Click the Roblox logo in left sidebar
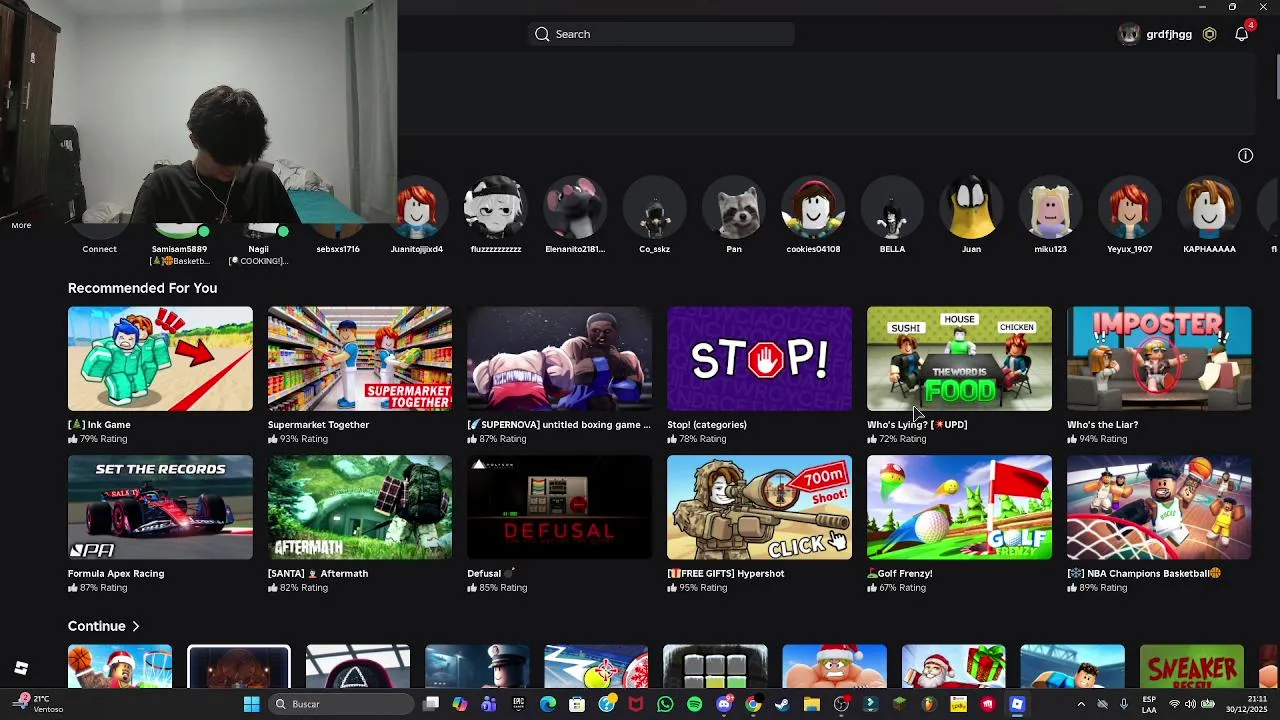Image resolution: width=1280 pixels, height=720 pixels. (21, 668)
